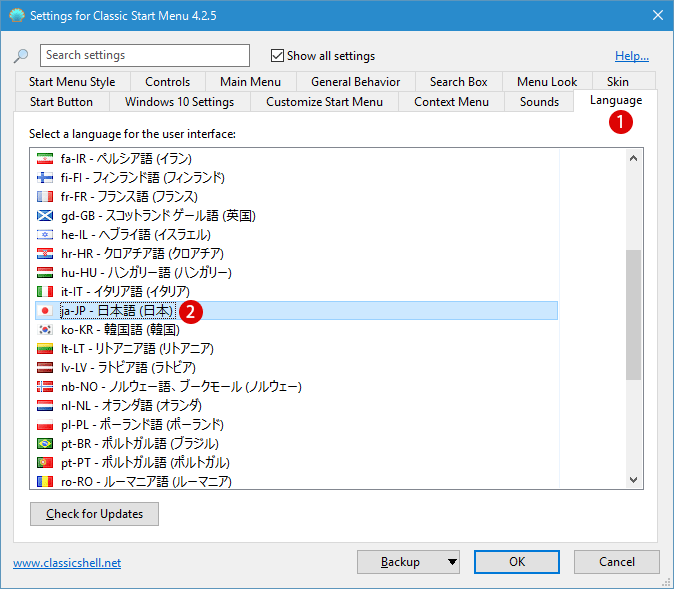Click the Romania flag icon for ro-RO
Screen dimensions: 674x589
click(45, 482)
